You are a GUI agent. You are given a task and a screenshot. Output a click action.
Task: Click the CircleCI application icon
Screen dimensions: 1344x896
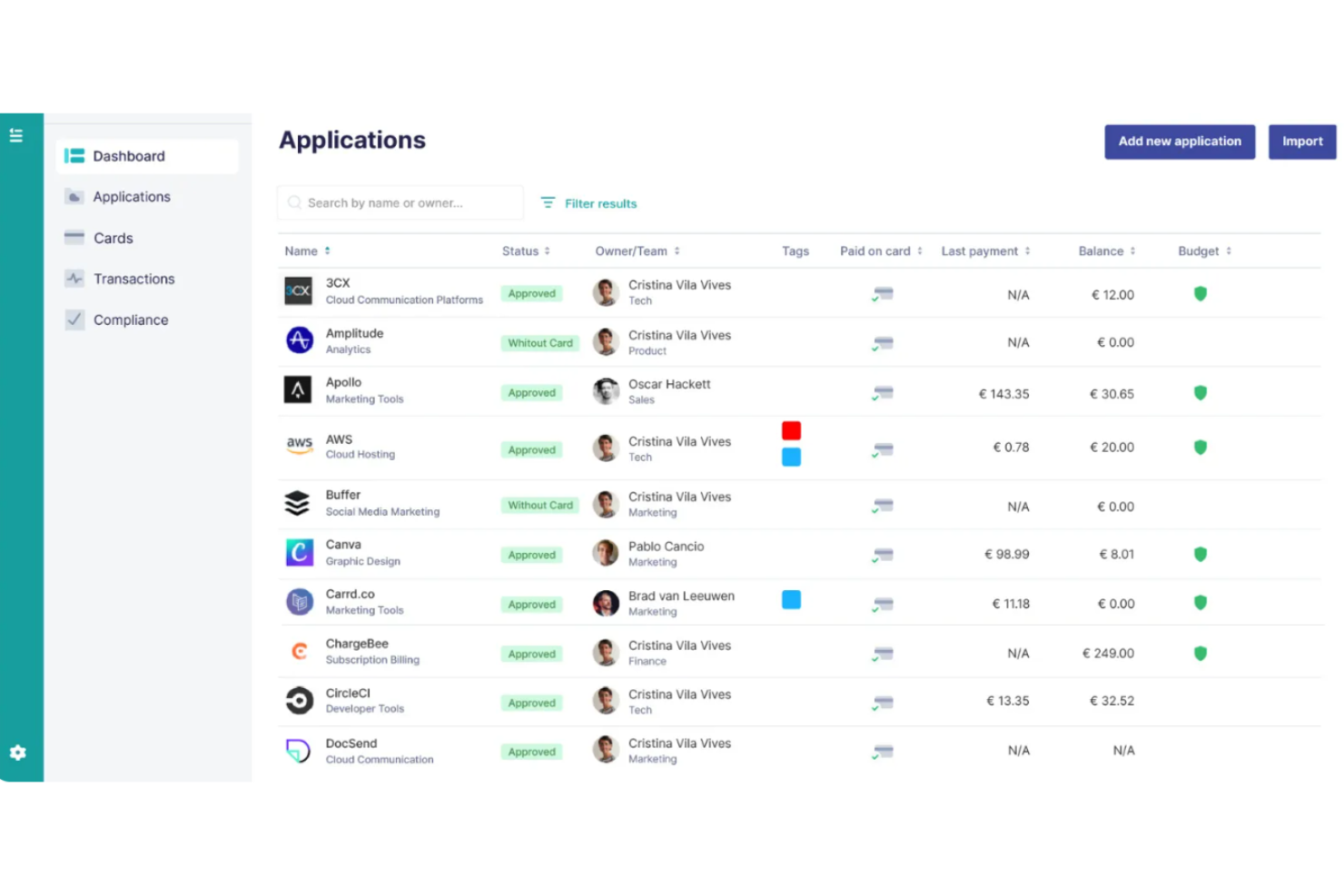pos(299,700)
